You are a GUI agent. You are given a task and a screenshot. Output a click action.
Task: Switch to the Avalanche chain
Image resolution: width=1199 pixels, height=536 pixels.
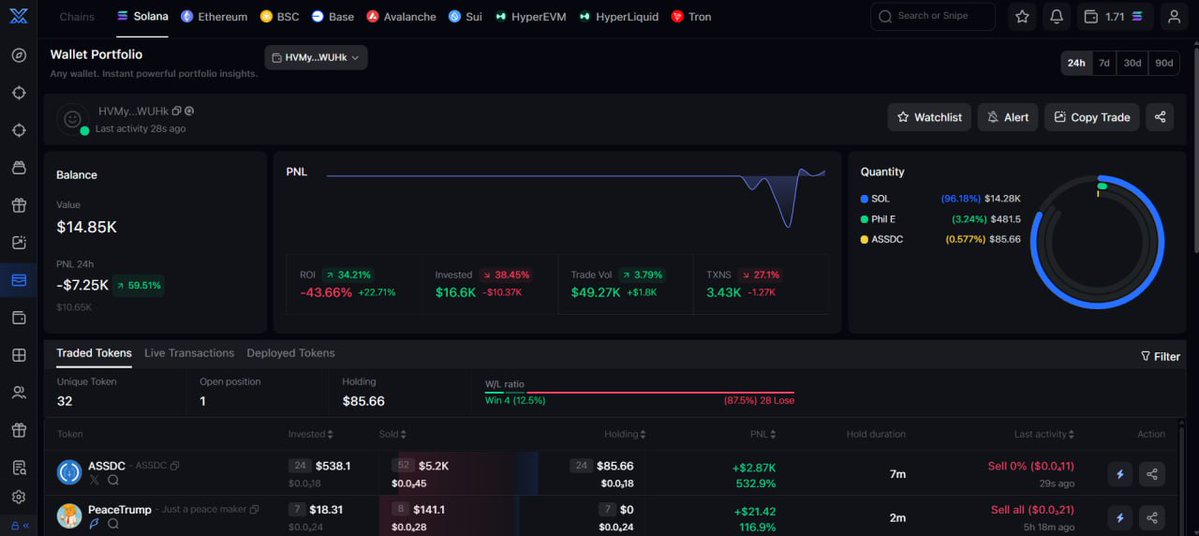tap(401, 16)
